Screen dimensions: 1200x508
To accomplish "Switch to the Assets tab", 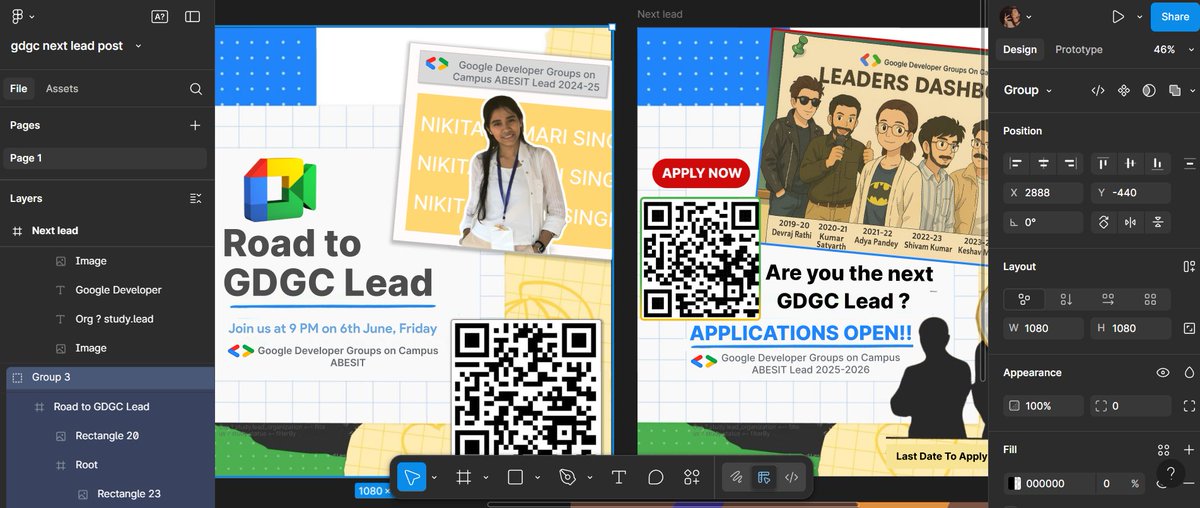I will (62, 89).
